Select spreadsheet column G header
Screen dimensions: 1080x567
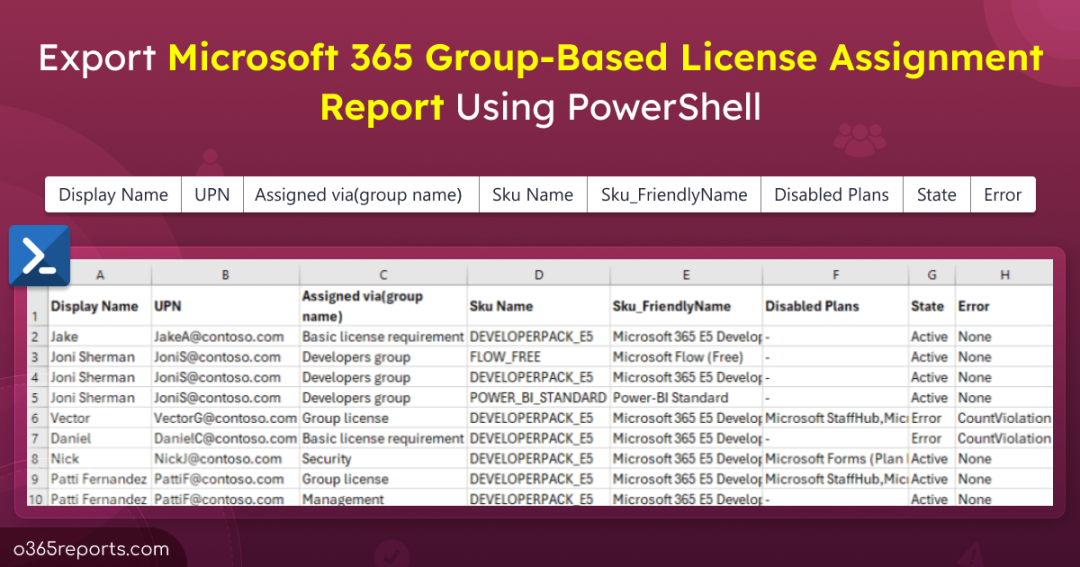932,275
